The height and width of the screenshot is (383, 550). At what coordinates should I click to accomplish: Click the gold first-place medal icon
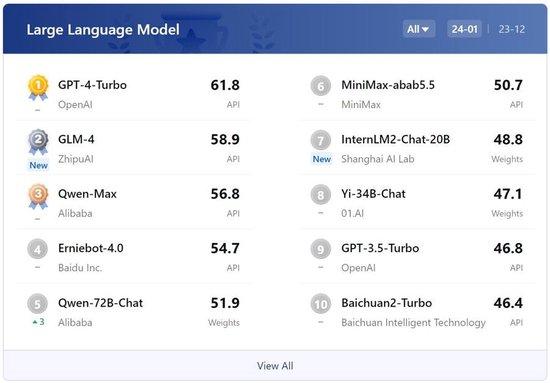point(38,87)
